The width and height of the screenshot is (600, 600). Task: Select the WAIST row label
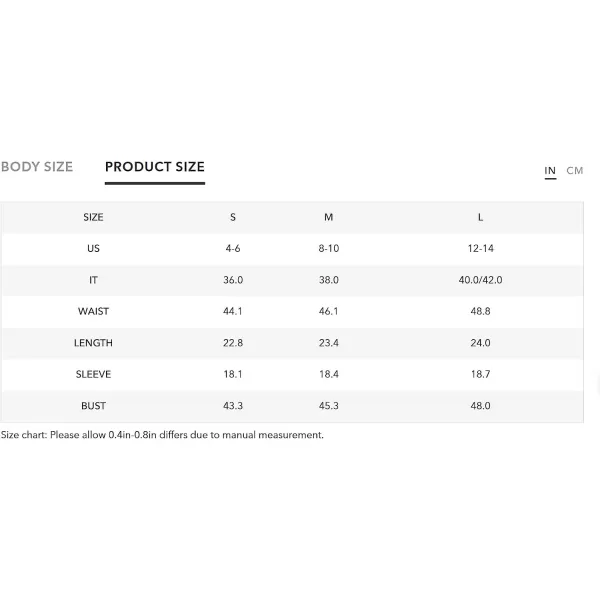[93, 311]
